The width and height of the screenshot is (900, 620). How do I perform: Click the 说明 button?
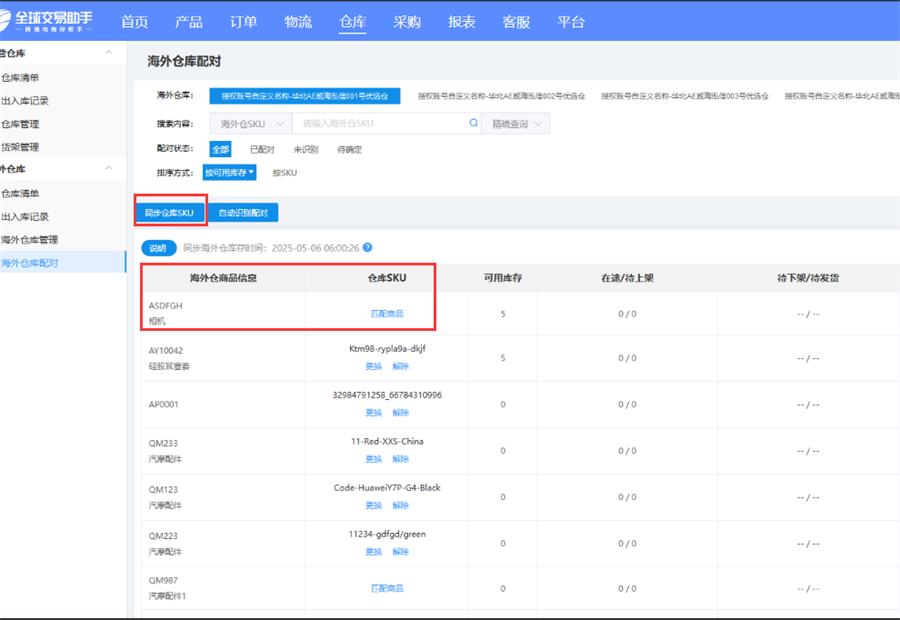pos(158,248)
